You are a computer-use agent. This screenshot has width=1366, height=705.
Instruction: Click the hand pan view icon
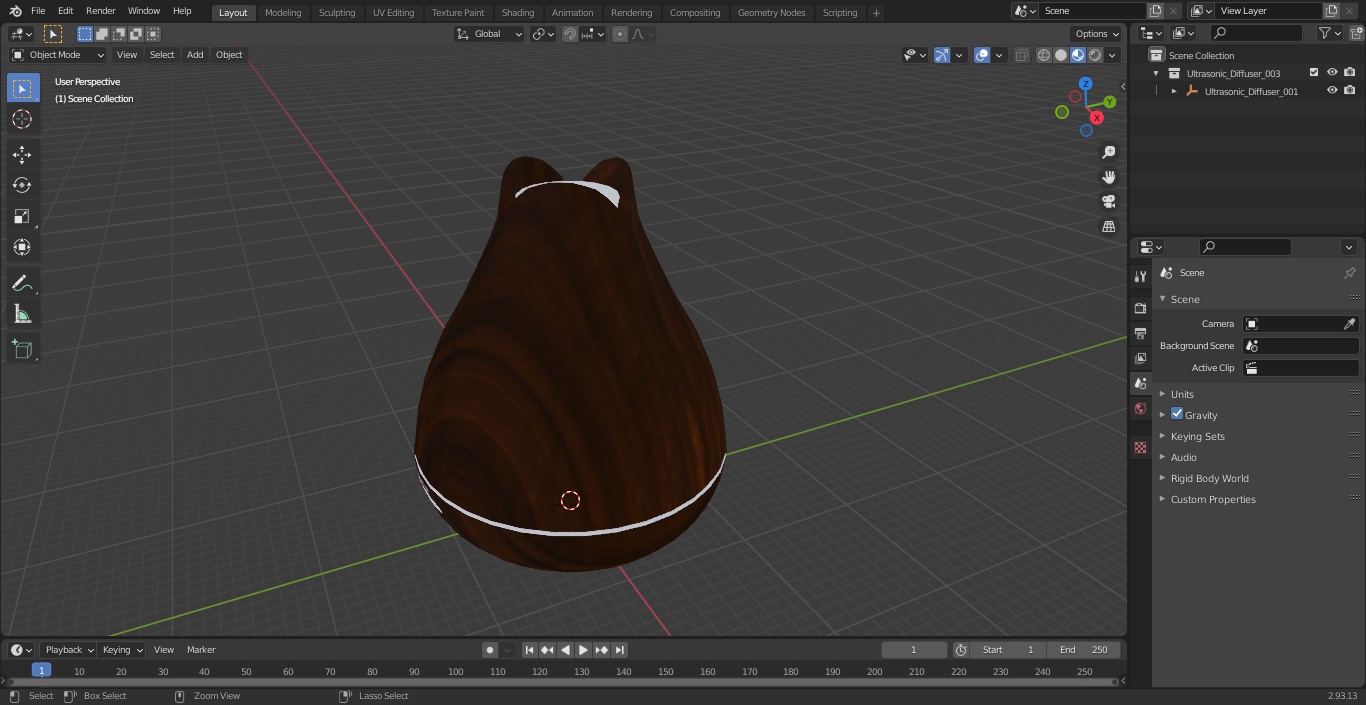coord(1108,177)
